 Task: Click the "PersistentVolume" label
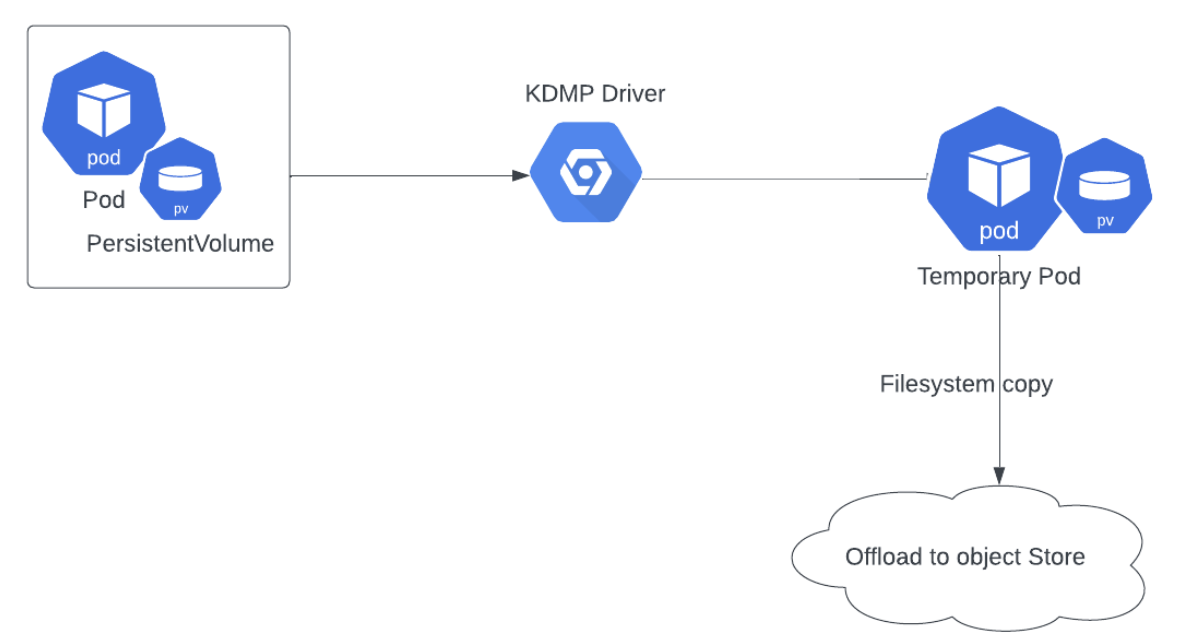pos(180,244)
